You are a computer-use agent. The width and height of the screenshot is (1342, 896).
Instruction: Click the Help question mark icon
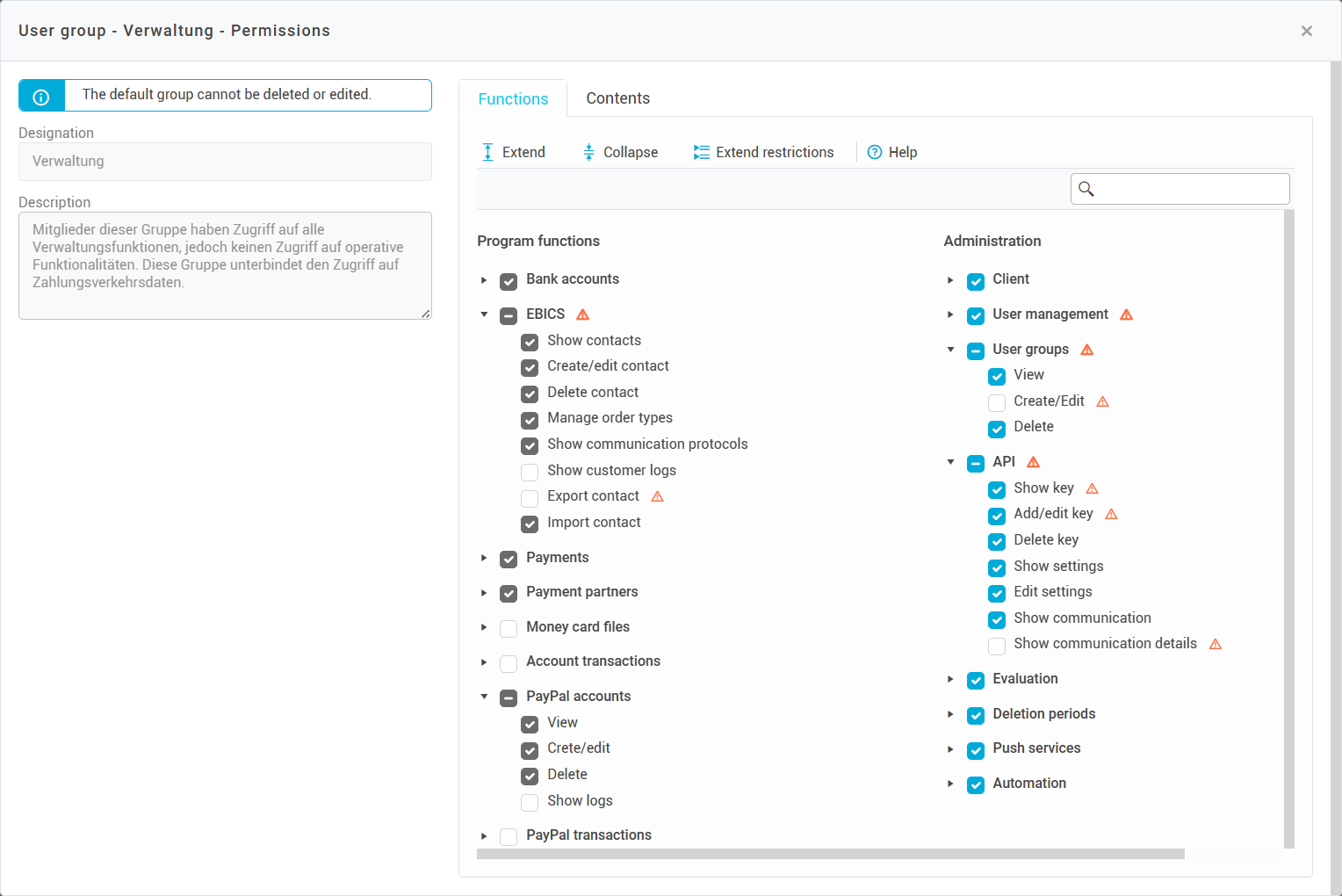coord(875,152)
